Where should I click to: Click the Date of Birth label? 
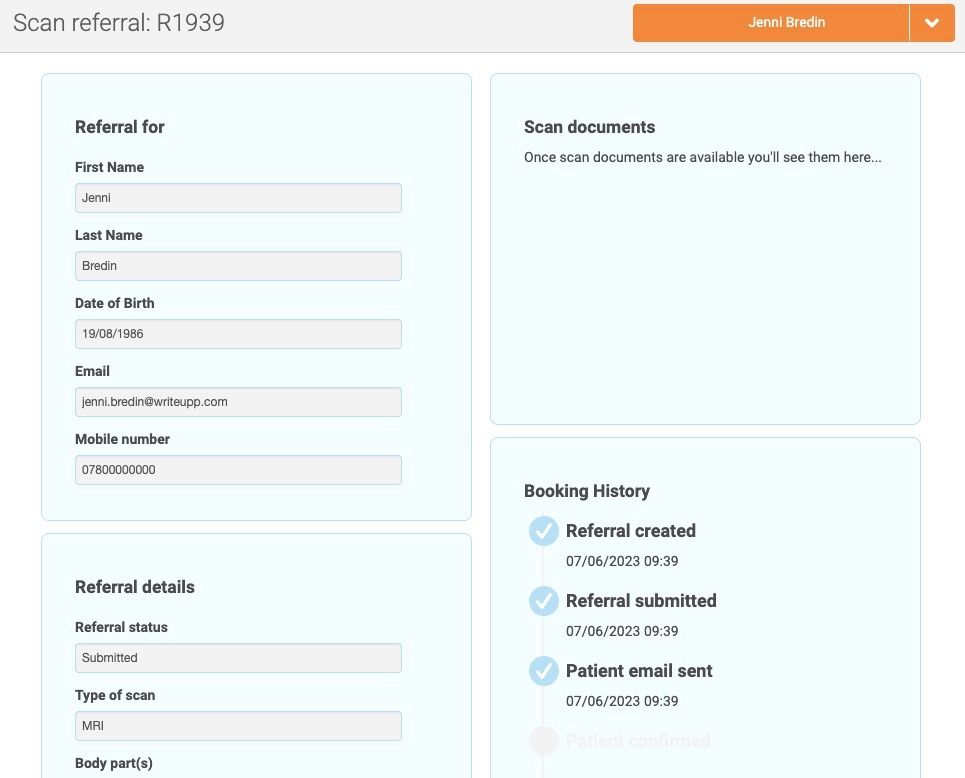(114, 303)
